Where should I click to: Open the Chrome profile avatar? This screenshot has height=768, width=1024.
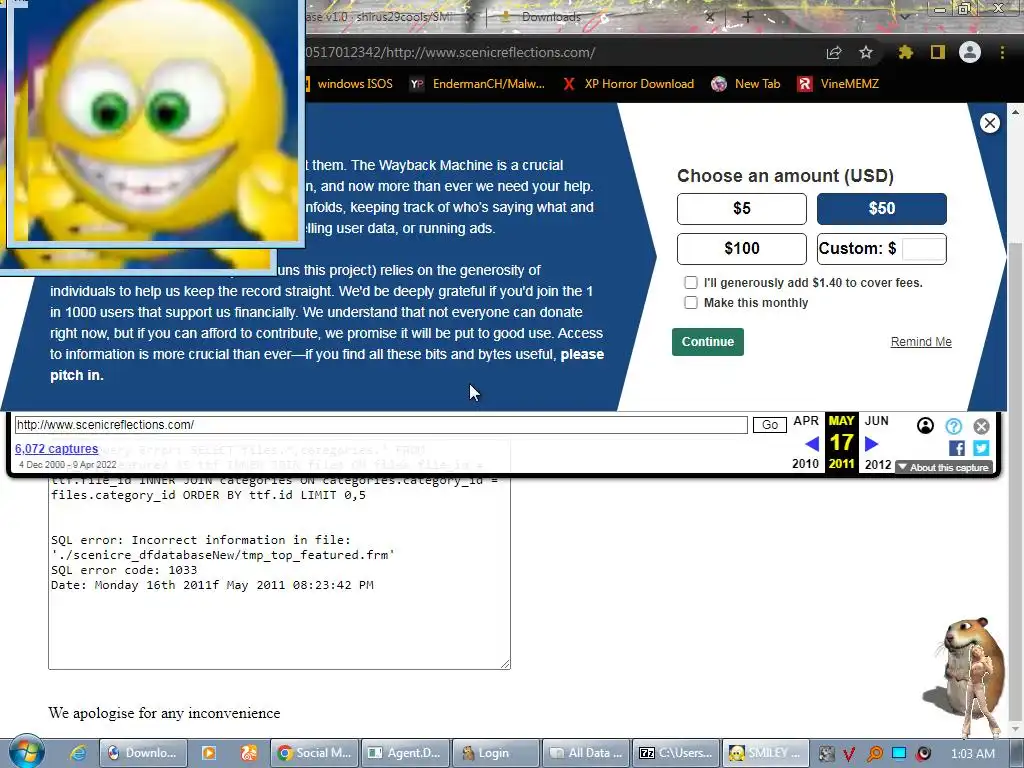(x=970, y=52)
